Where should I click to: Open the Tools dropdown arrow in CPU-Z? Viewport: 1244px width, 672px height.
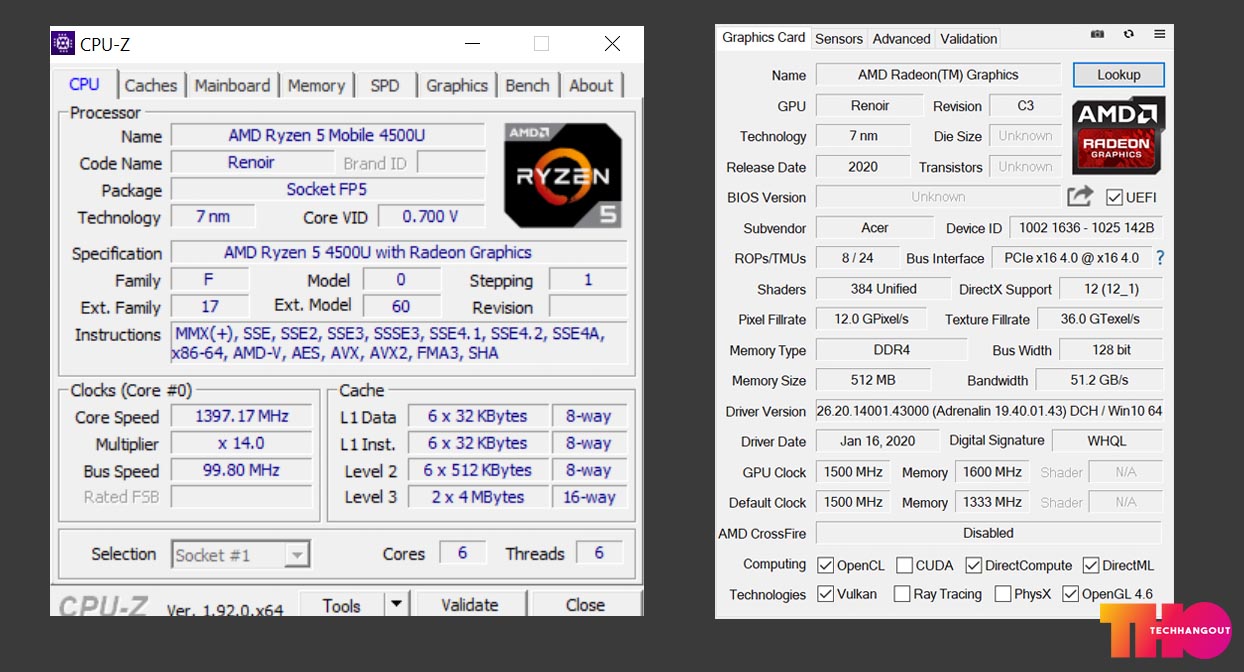396,604
